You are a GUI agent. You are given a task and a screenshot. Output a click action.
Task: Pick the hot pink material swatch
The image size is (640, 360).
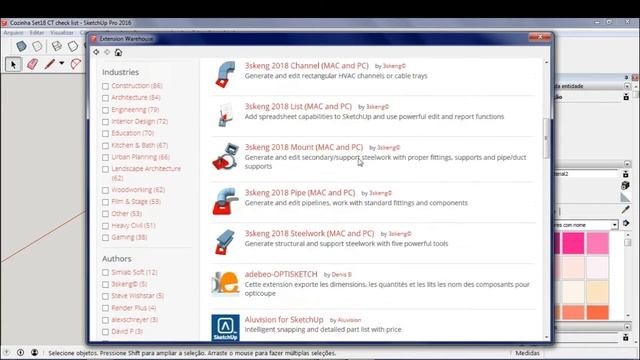point(573,243)
